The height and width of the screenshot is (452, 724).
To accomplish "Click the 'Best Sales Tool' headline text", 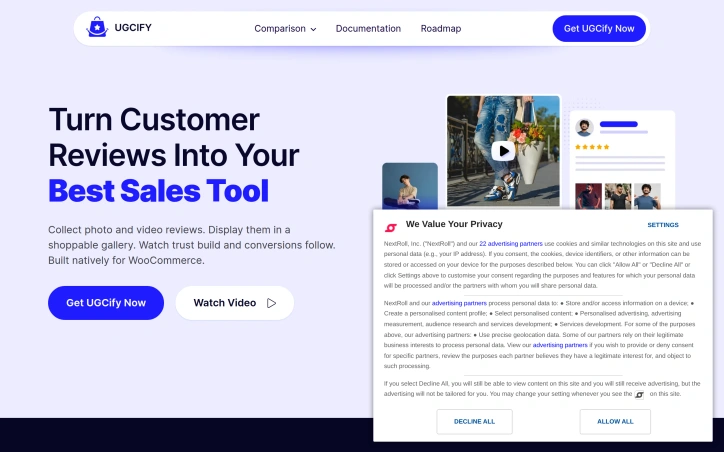I will coord(158,191).
